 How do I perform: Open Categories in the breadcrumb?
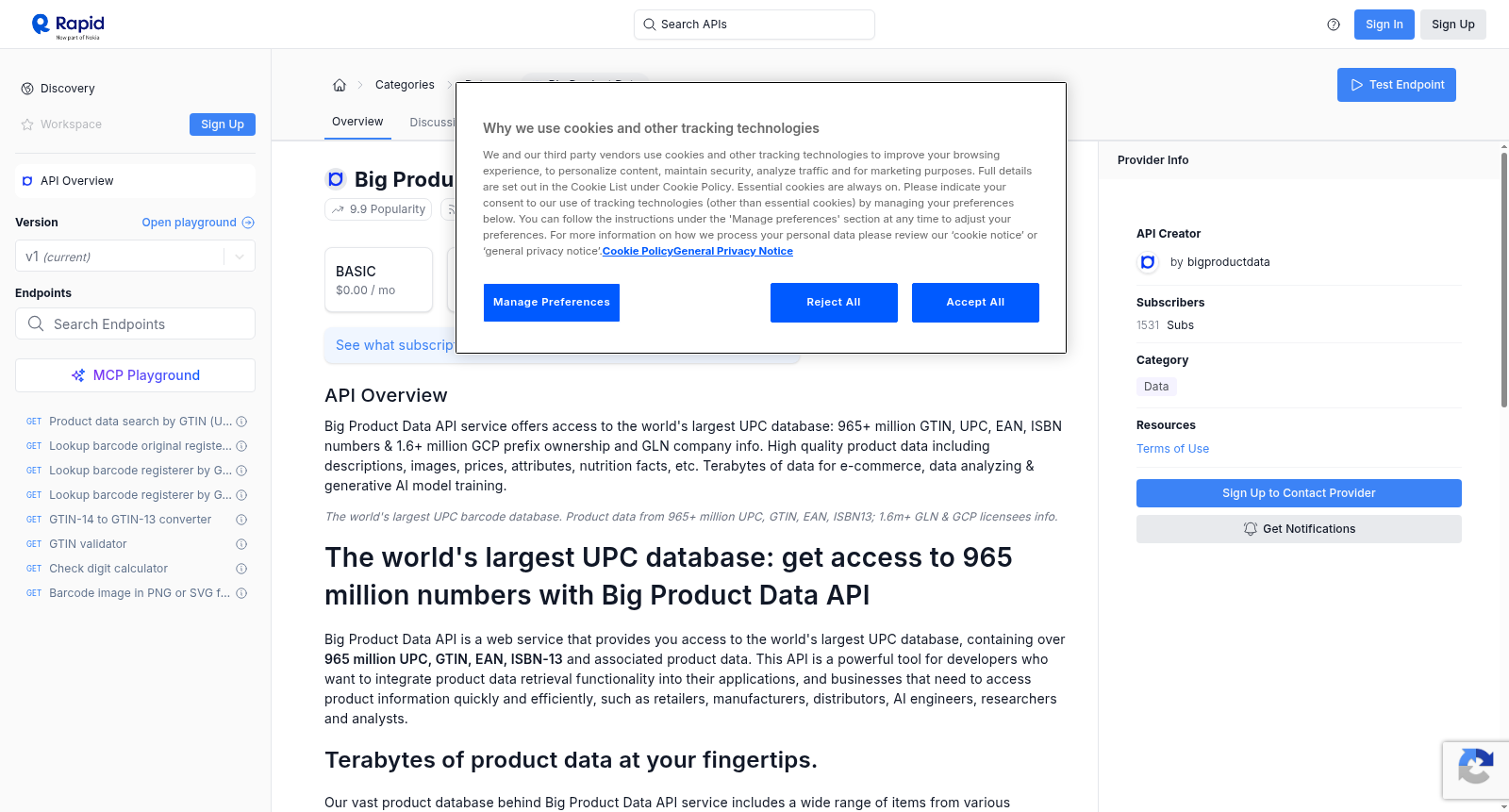click(x=405, y=85)
